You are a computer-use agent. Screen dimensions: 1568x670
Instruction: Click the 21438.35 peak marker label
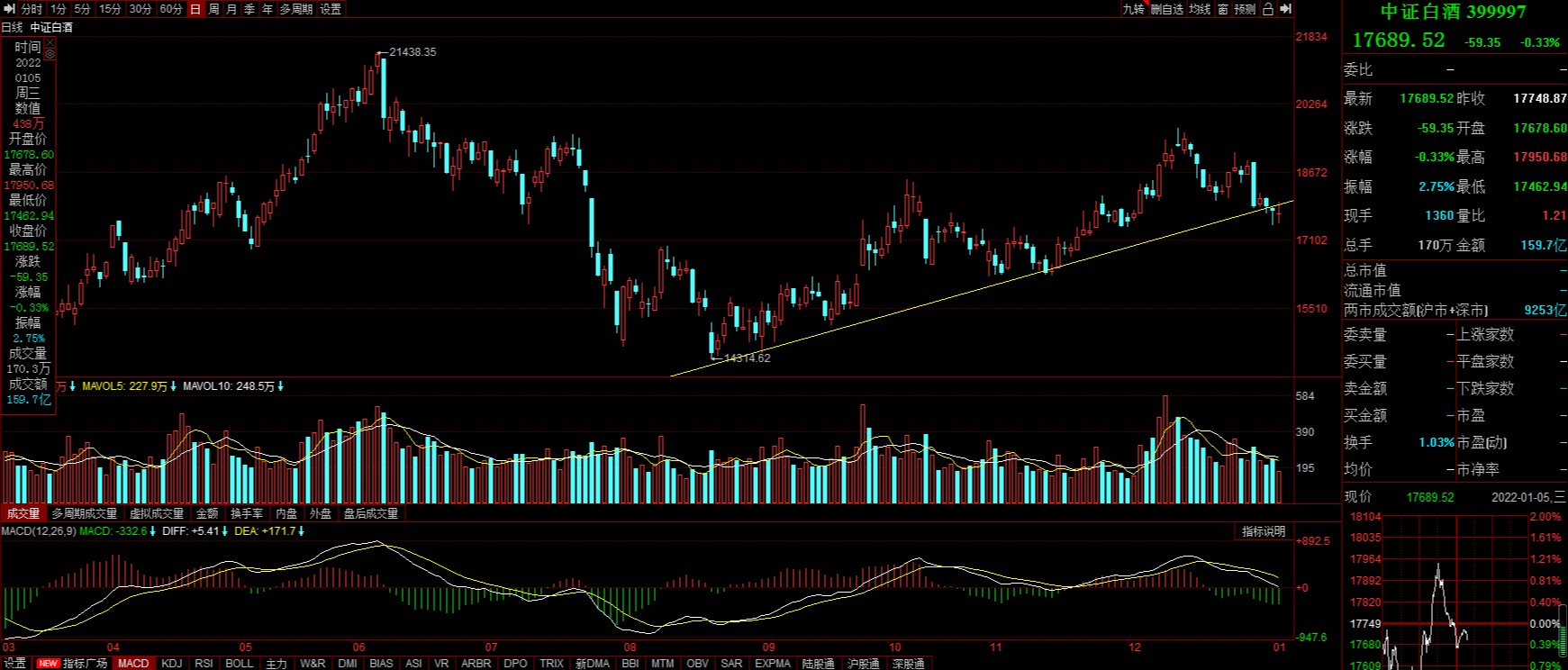[x=412, y=52]
